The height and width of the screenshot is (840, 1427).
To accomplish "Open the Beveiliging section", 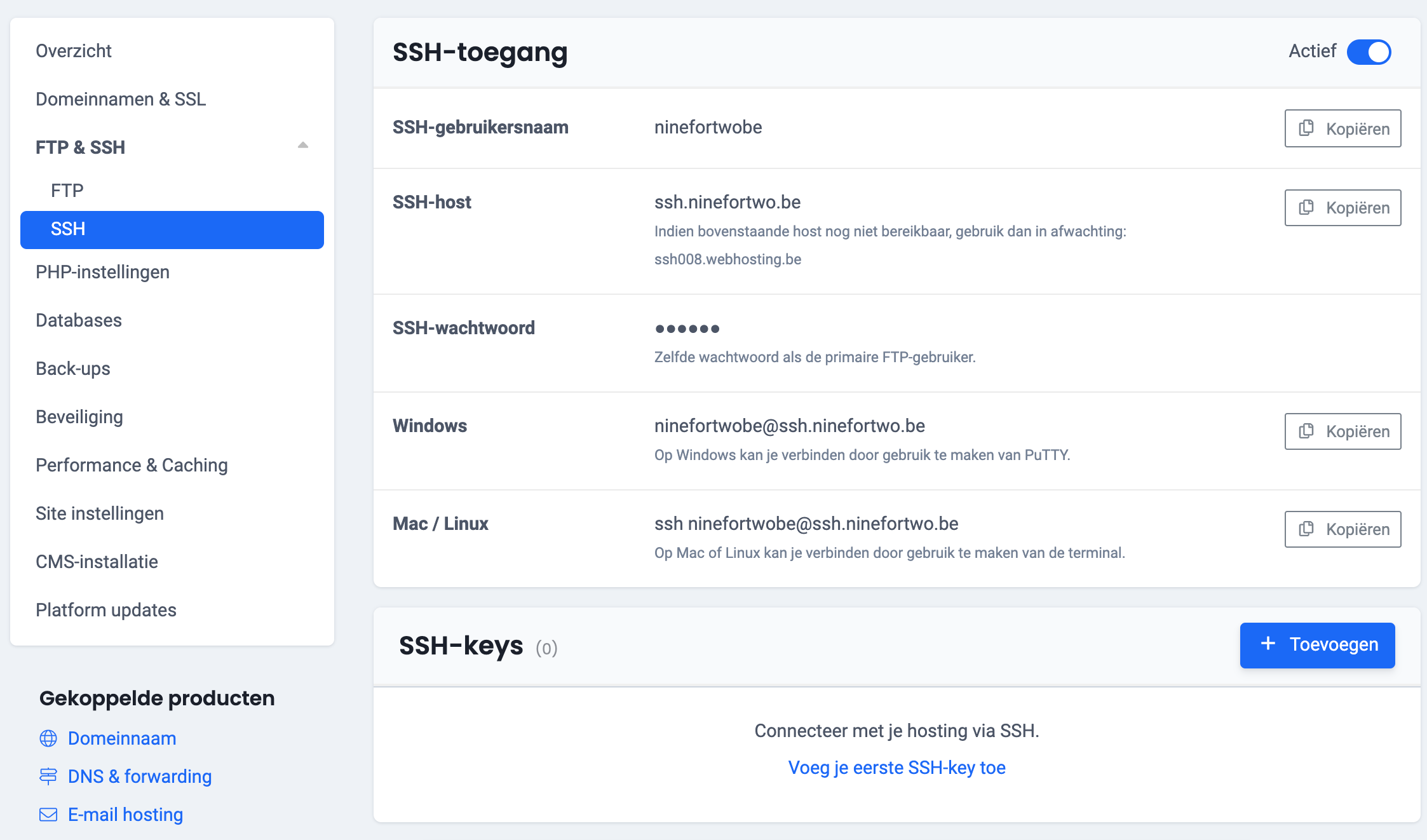I will [x=79, y=416].
